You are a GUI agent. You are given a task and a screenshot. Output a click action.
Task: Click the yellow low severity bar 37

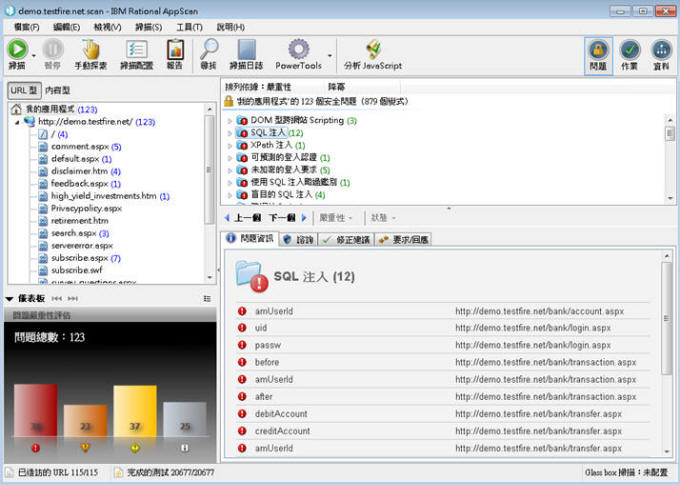coord(135,411)
